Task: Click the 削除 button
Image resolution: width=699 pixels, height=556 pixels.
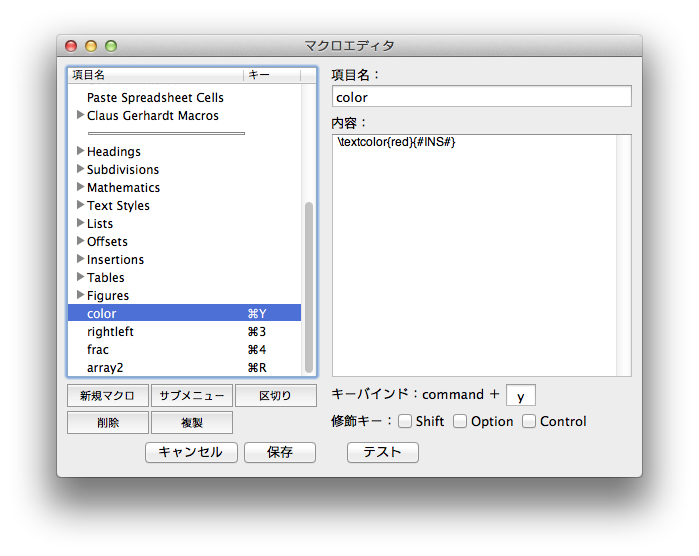Action: pyautogui.click(x=107, y=422)
